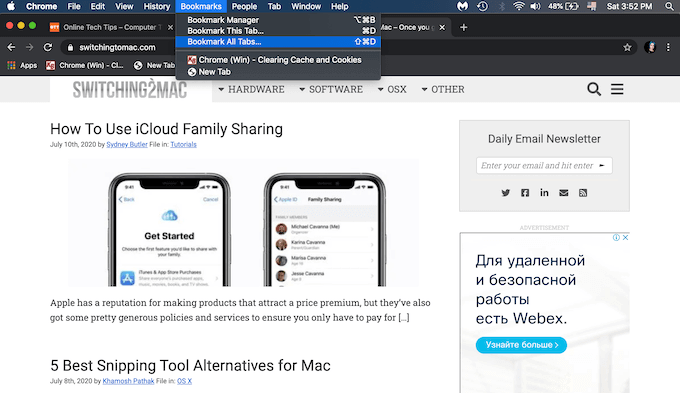Reload the current page
Image resolution: width=680 pixels, height=393 pixels.
pyautogui.click(x=48, y=47)
